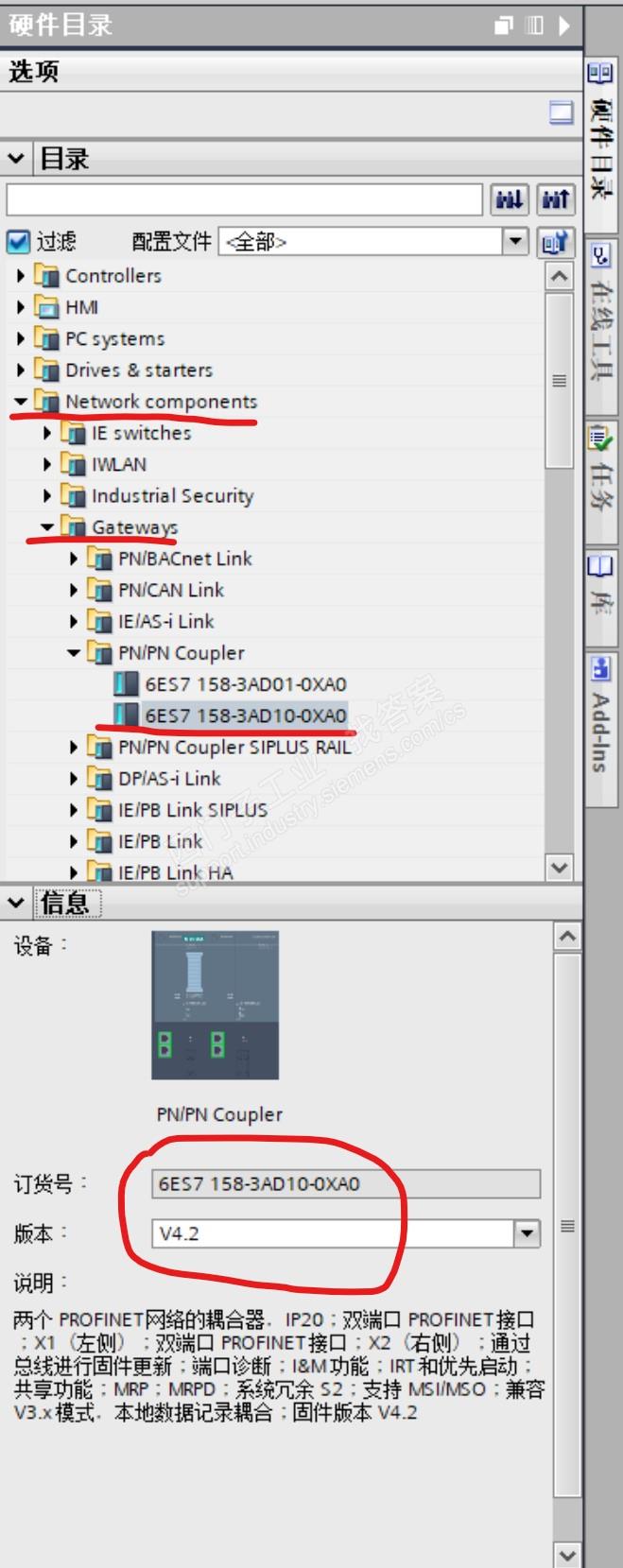Open the 在线工具 sidebar panel icon

pyautogui.click(x=600, y=255)
